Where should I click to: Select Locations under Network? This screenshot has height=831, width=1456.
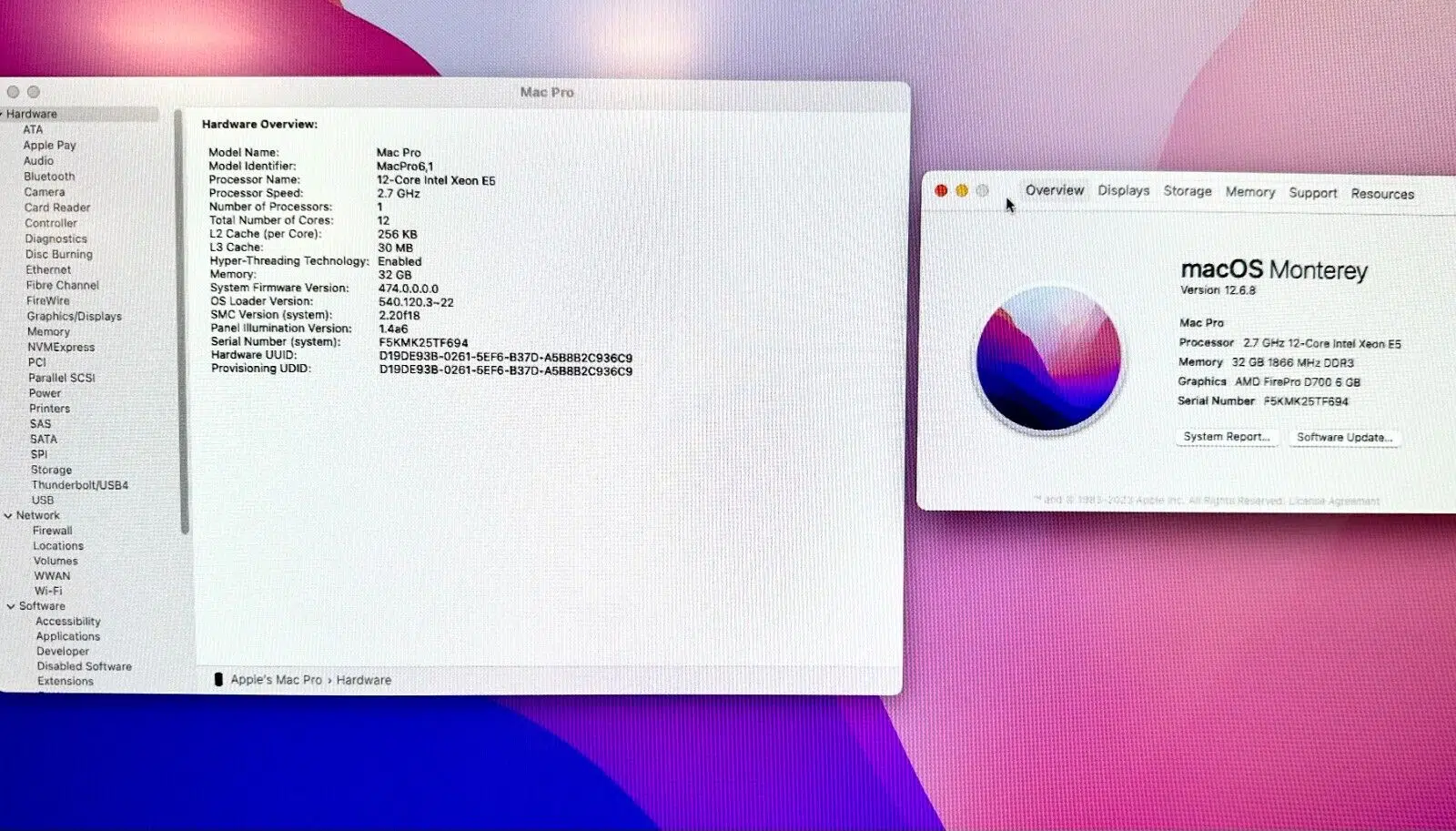(58, 546)
